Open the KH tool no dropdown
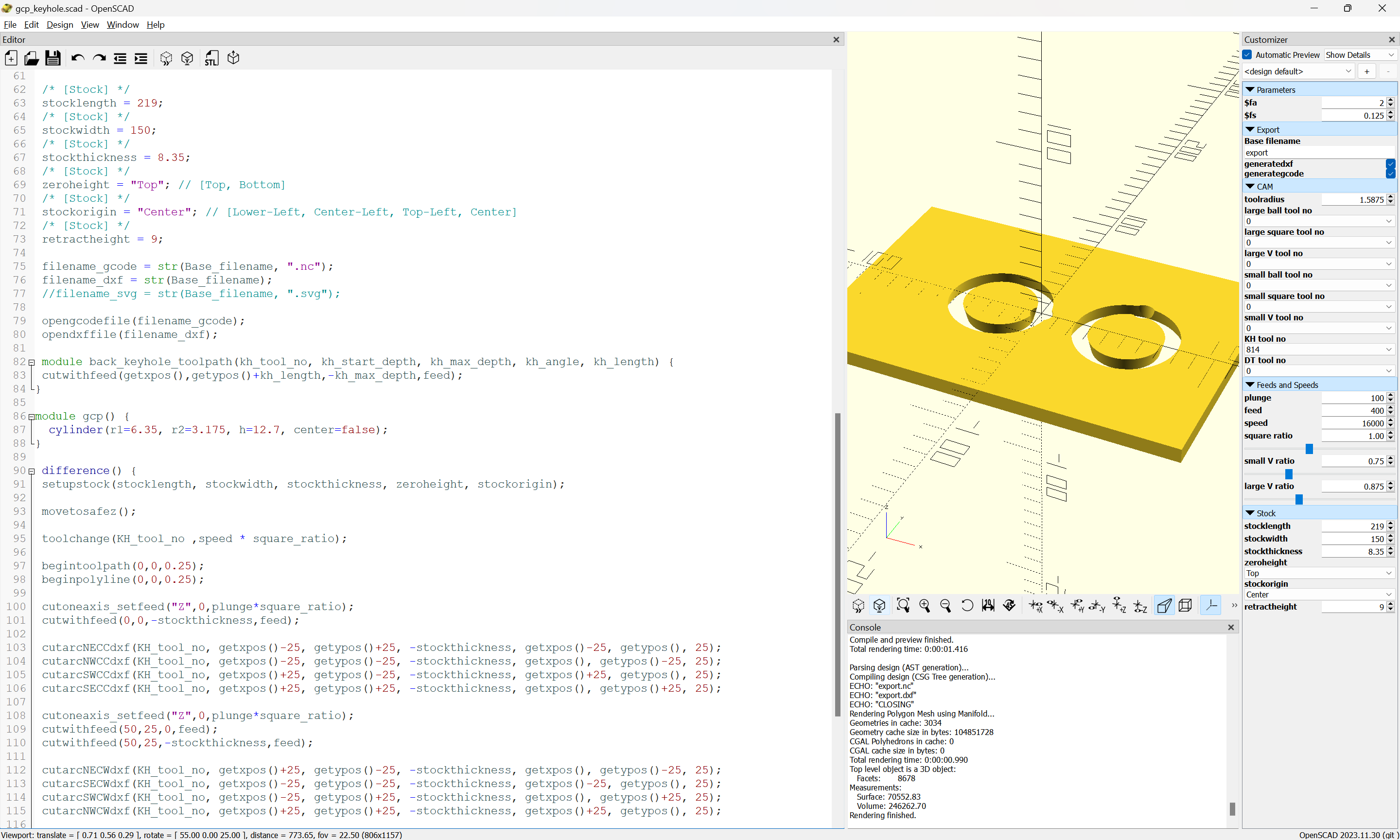Viewport: 1400px width, 840px height. 1318,349
